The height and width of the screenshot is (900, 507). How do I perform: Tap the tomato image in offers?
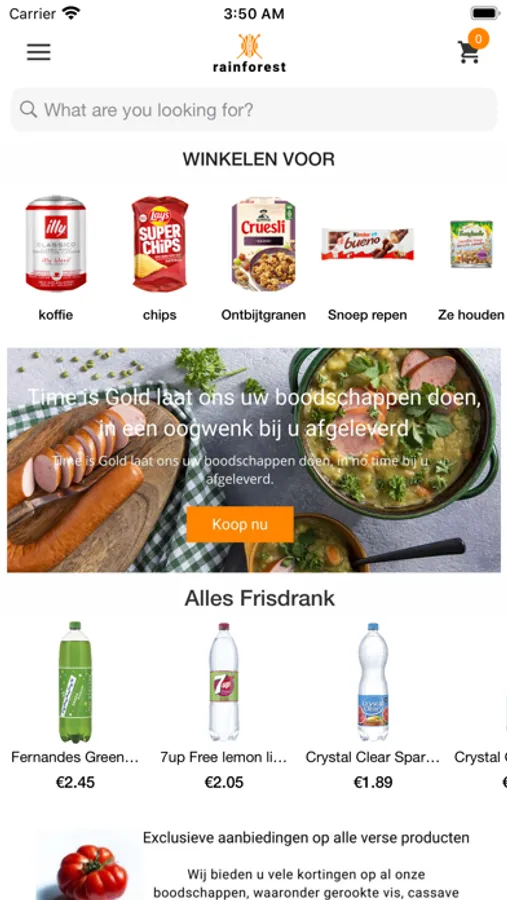tap(91, 871)
